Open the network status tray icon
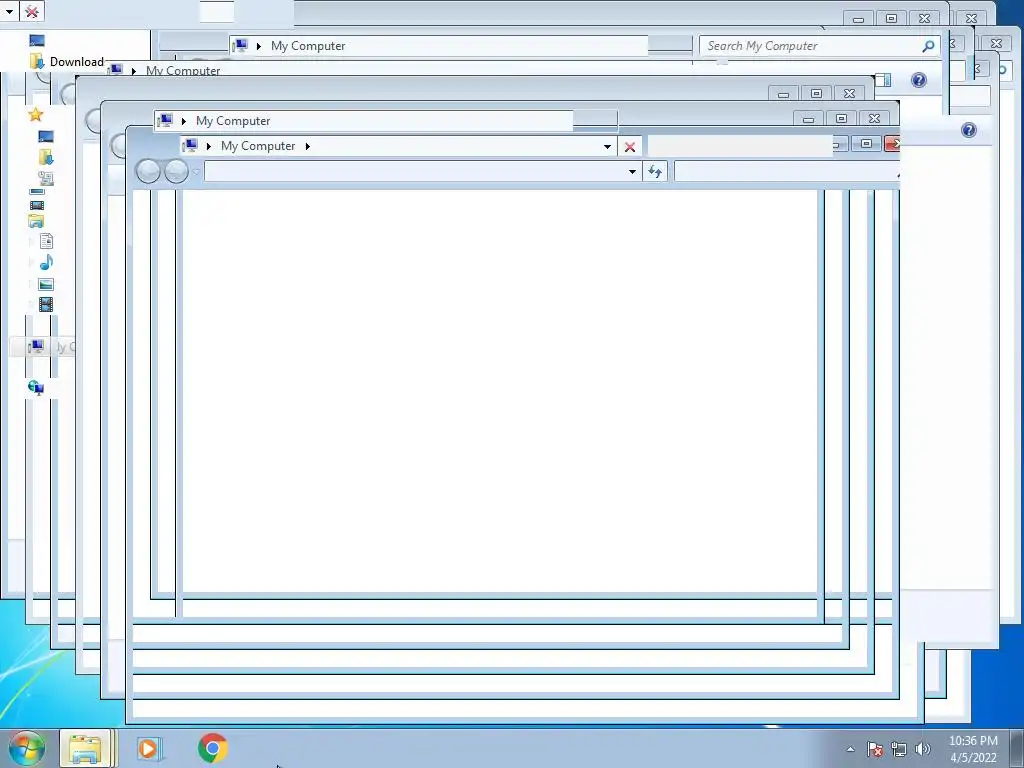The width and height of the screenshot is (1024, 768). [x=899, y=749]
